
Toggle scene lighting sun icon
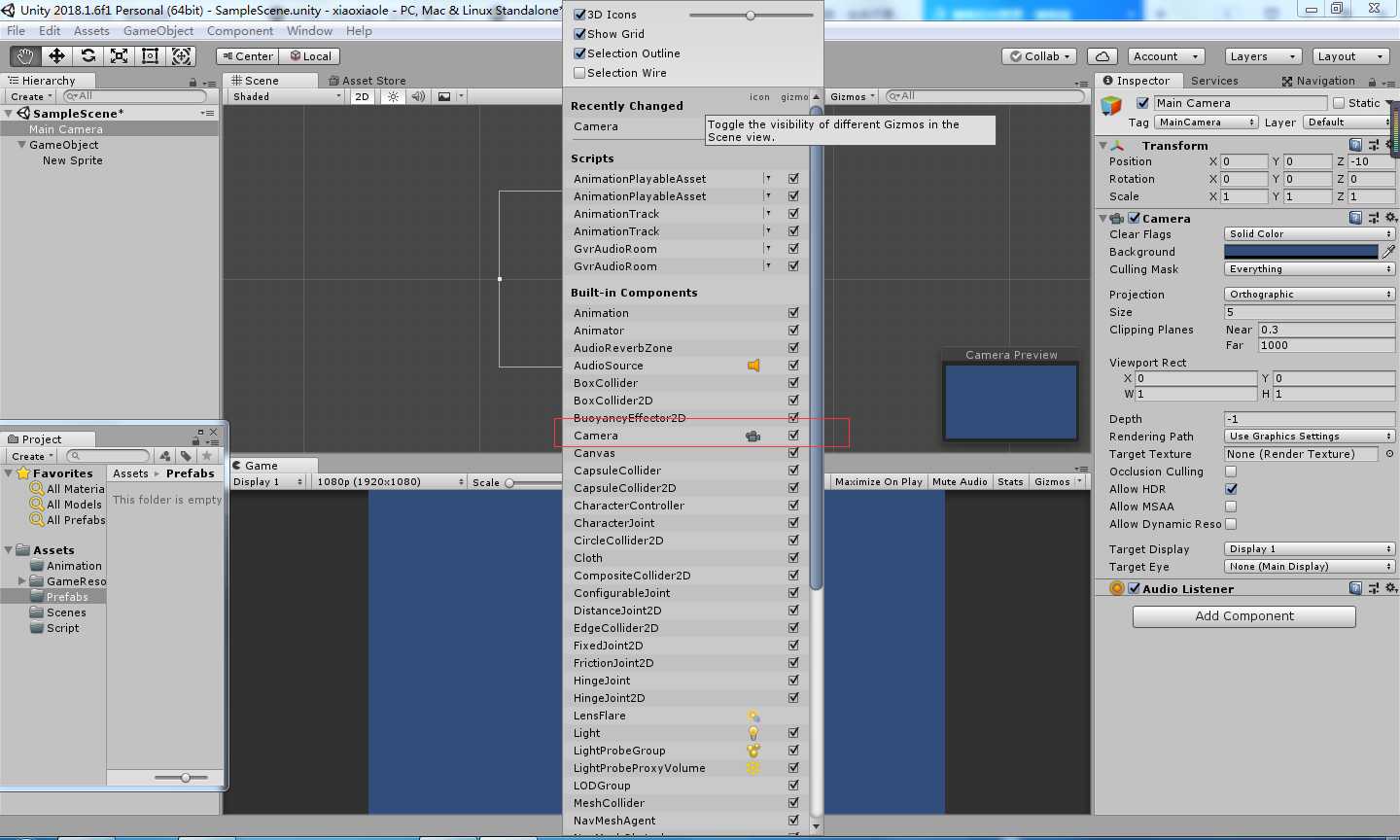393,96
